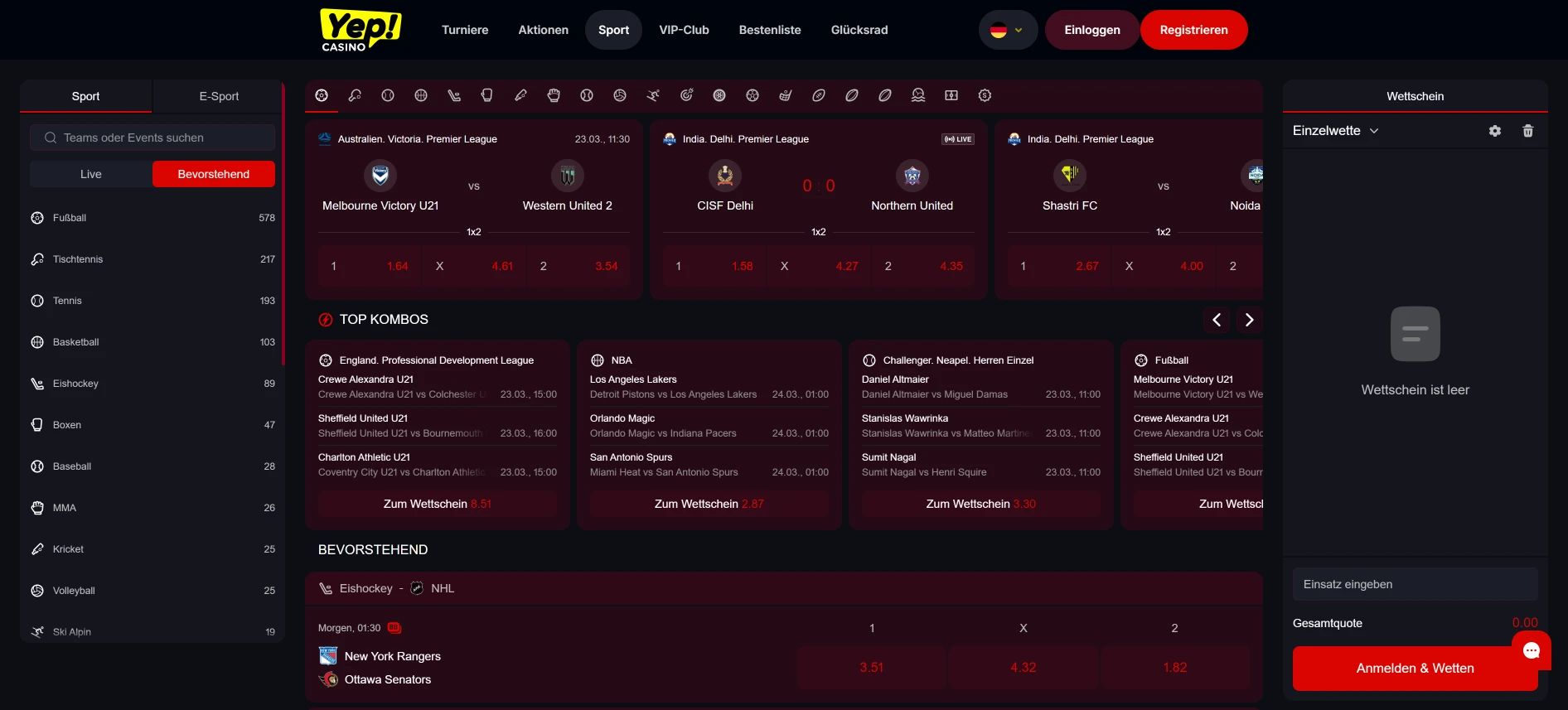1568x710 pixels.
Task: Click Anmelden & Wetten button
Action: [x=1416, y=669]
